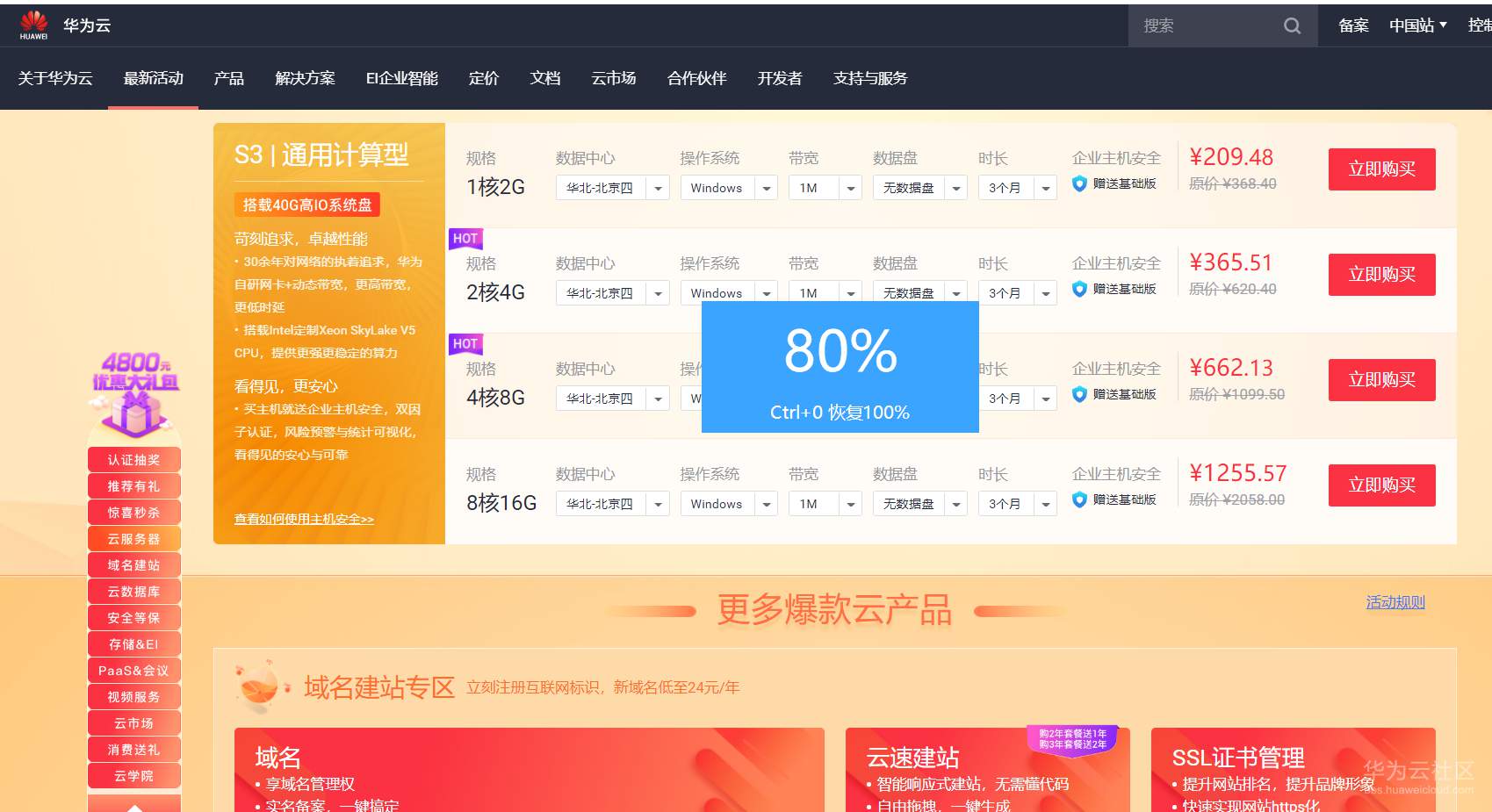Open the EI企业智能 menu
This screenshot has height=812, width=1492.
[402, 78]
